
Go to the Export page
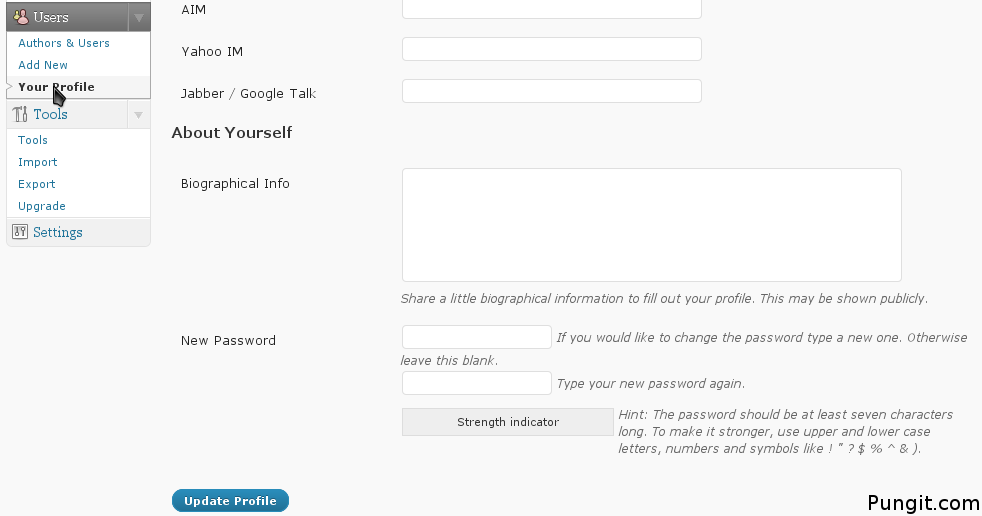click(37, 184)
